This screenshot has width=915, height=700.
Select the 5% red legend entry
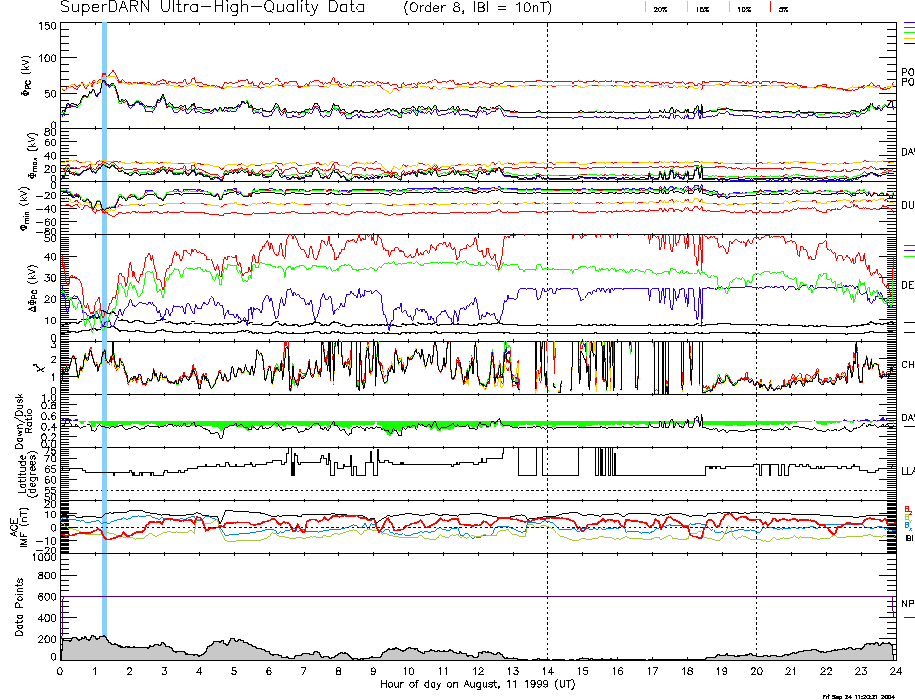(x=781, y=8)
